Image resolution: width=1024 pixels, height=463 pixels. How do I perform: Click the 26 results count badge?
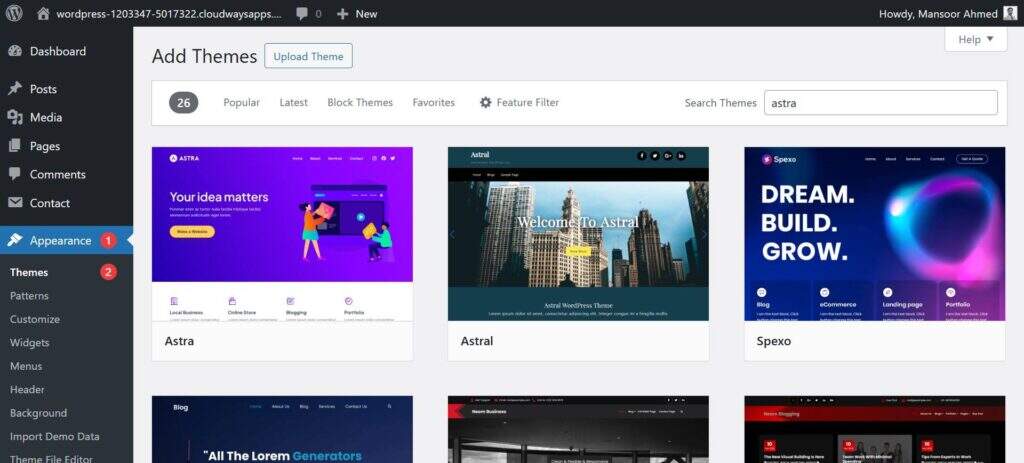click(x=184, y=103)
